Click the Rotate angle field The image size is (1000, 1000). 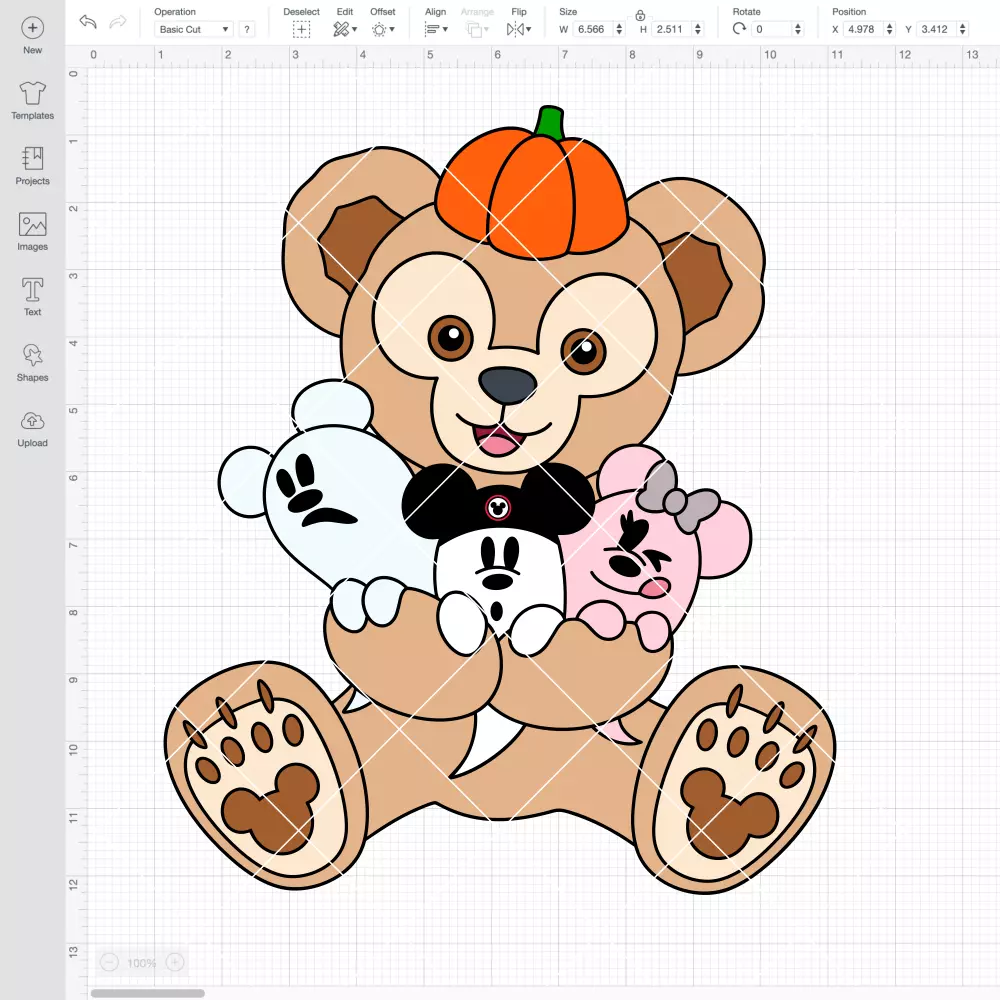772,29
